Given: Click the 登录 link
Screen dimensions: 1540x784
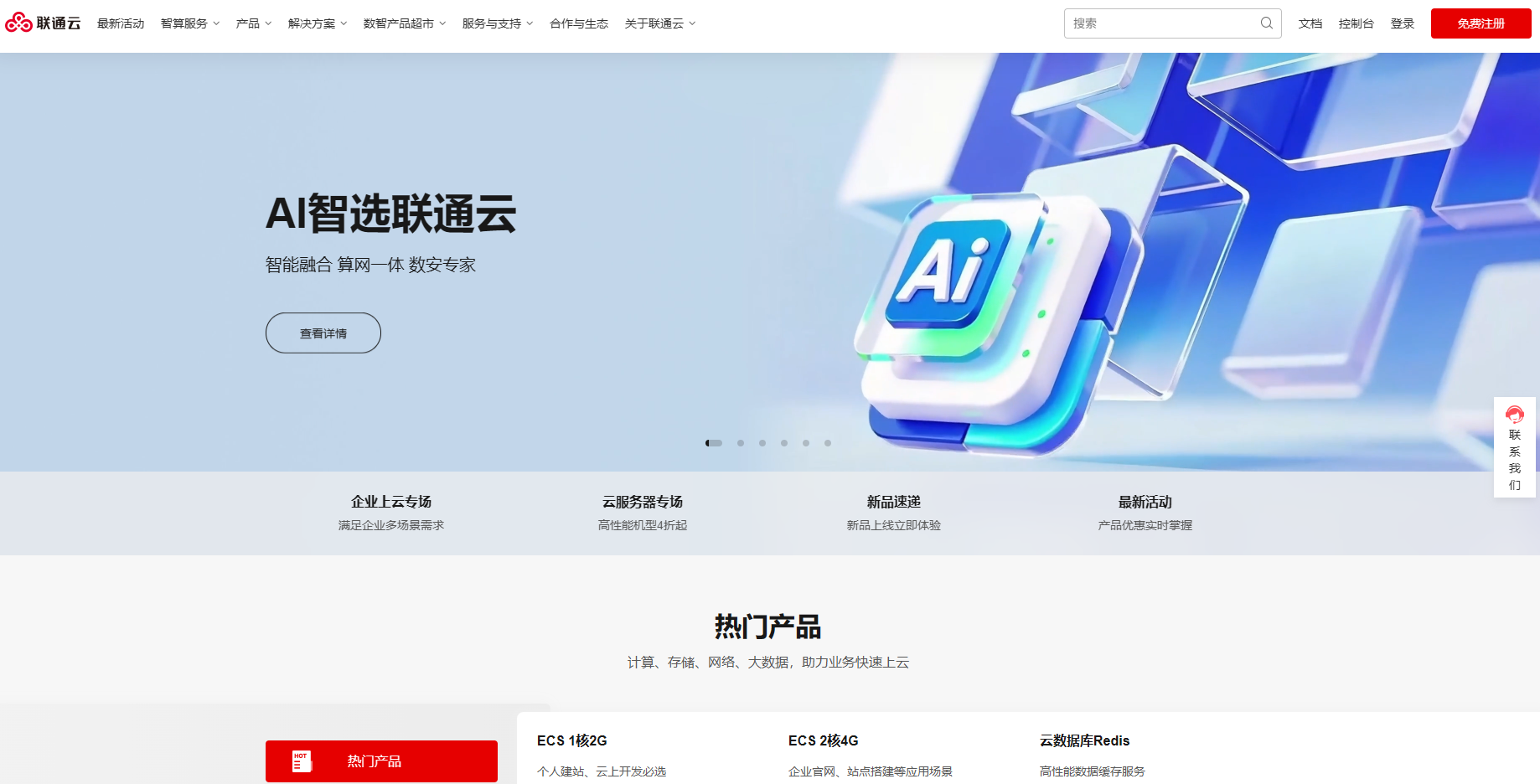Looking at the screenshot, I should click(1403, 23).
